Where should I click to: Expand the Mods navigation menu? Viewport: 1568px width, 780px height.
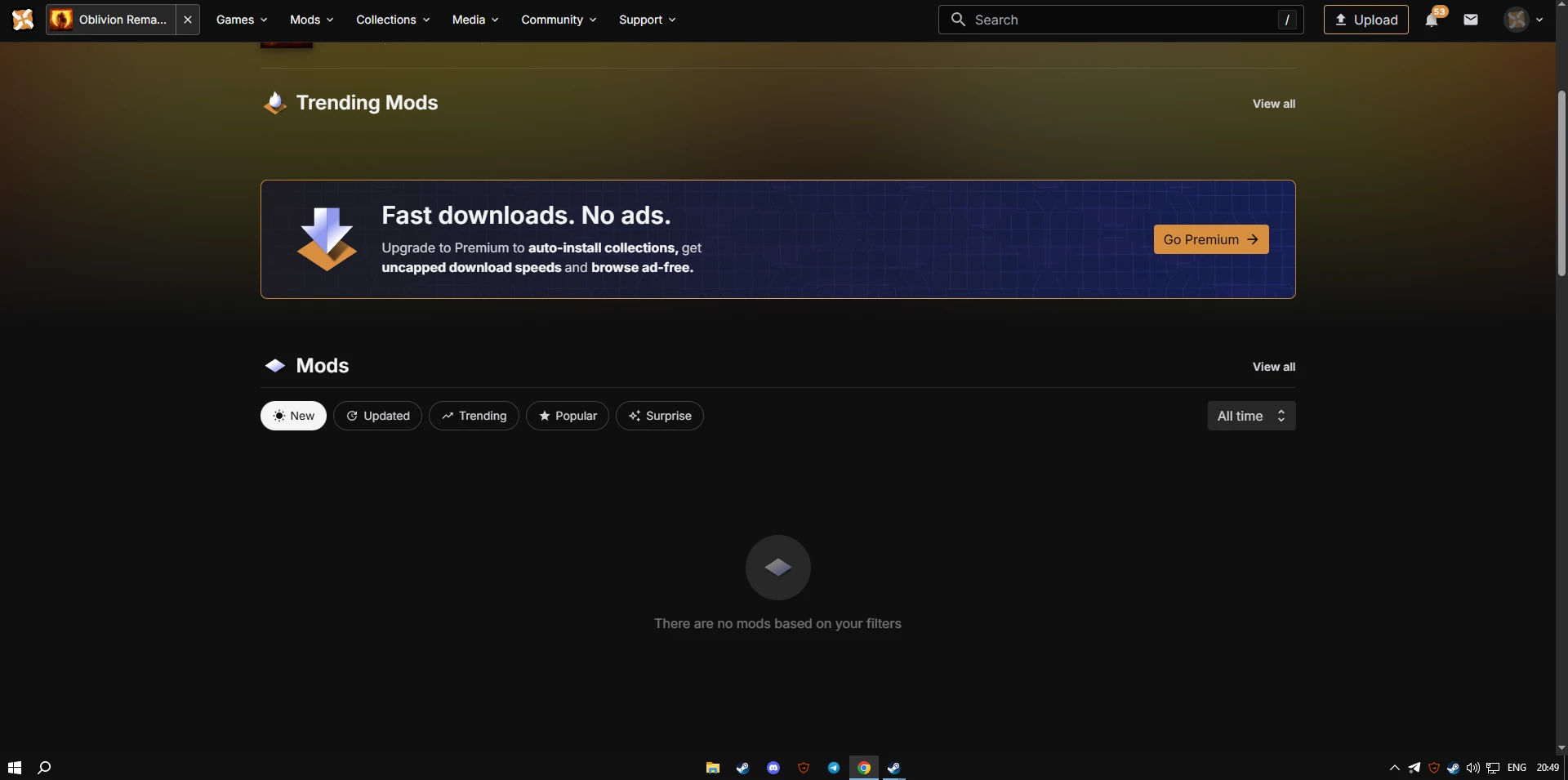pos(312,20)
